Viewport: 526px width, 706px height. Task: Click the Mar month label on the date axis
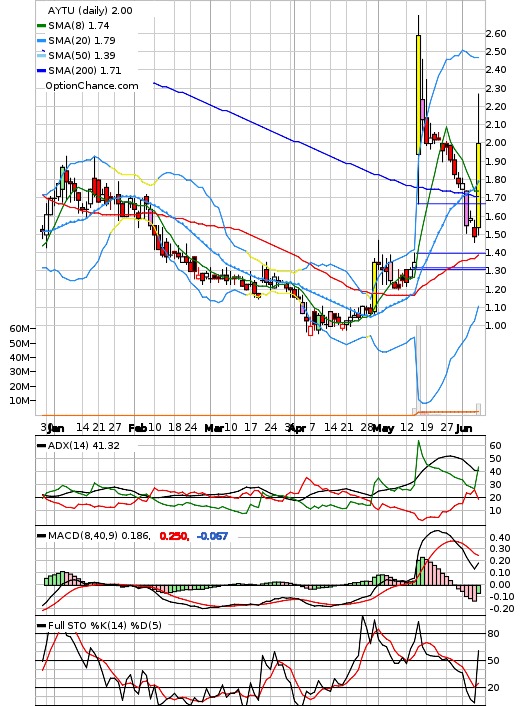pos(213,428)
